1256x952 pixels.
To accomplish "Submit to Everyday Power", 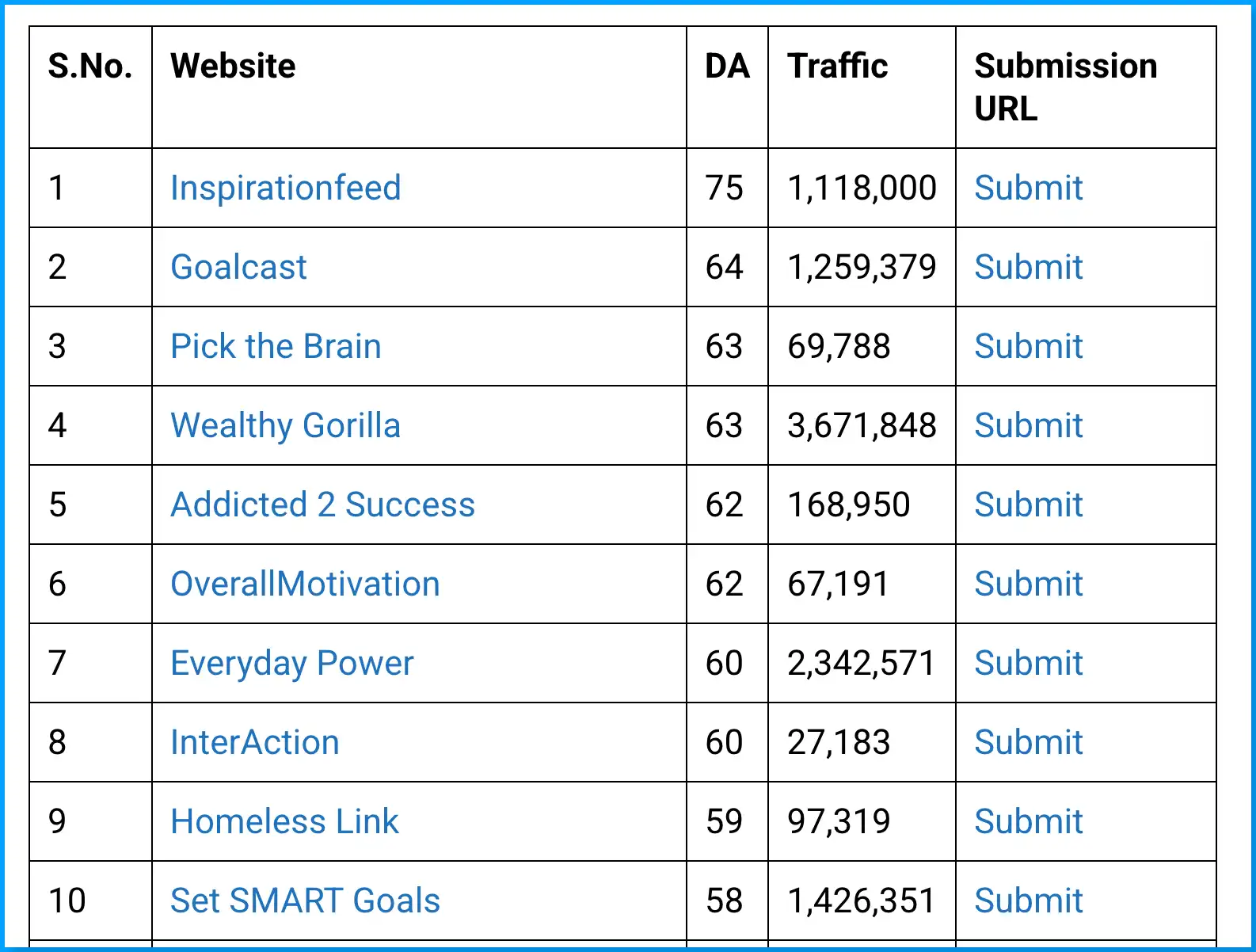I will [1028, 663].
